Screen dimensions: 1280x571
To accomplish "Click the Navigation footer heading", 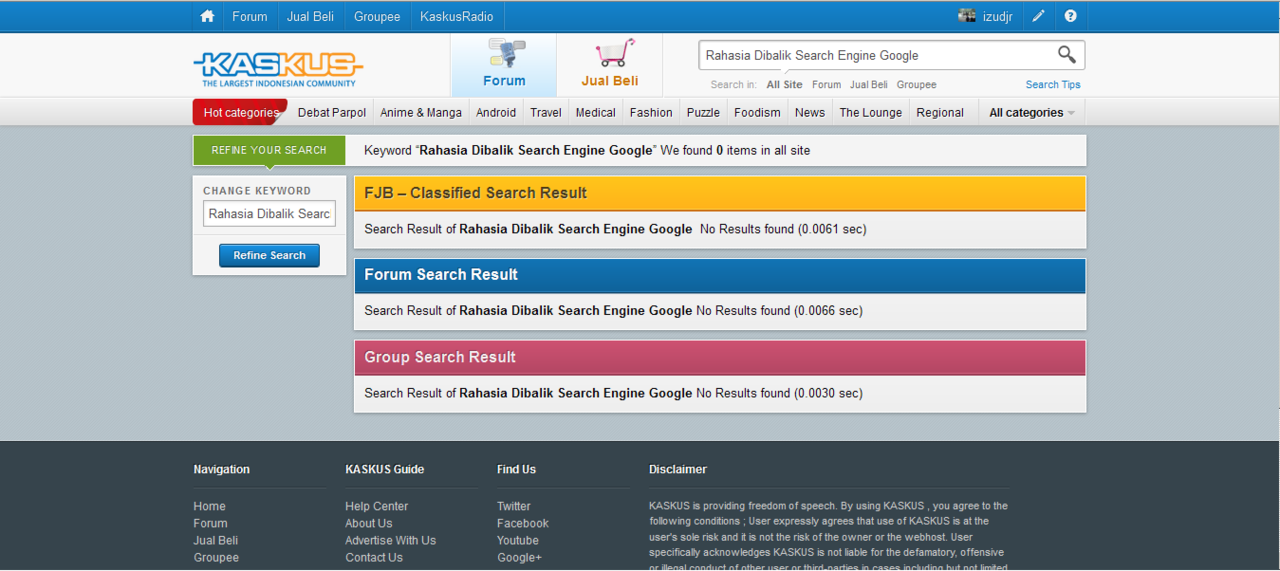I will tap(222, 469).
